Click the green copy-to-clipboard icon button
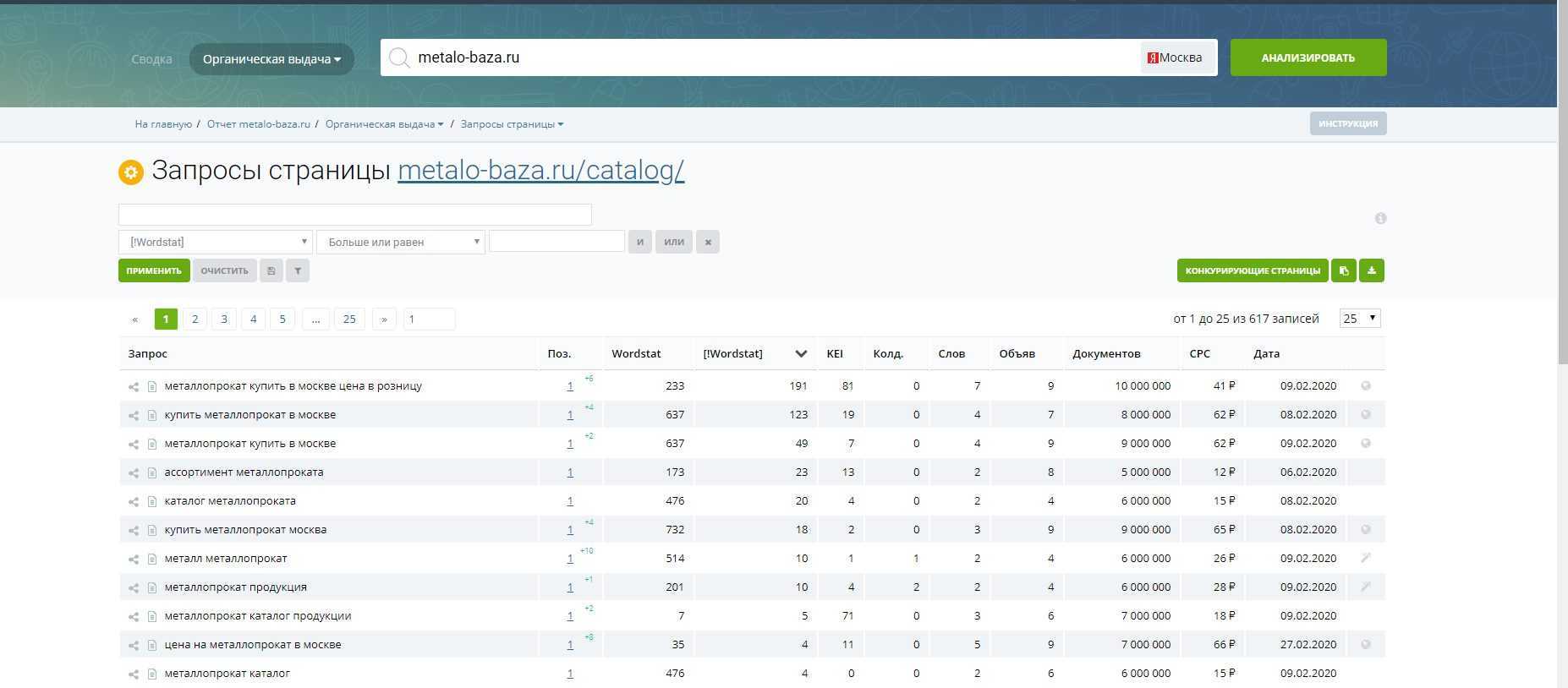Viewport: 1568px width, 688px height. pos(1344,270)
